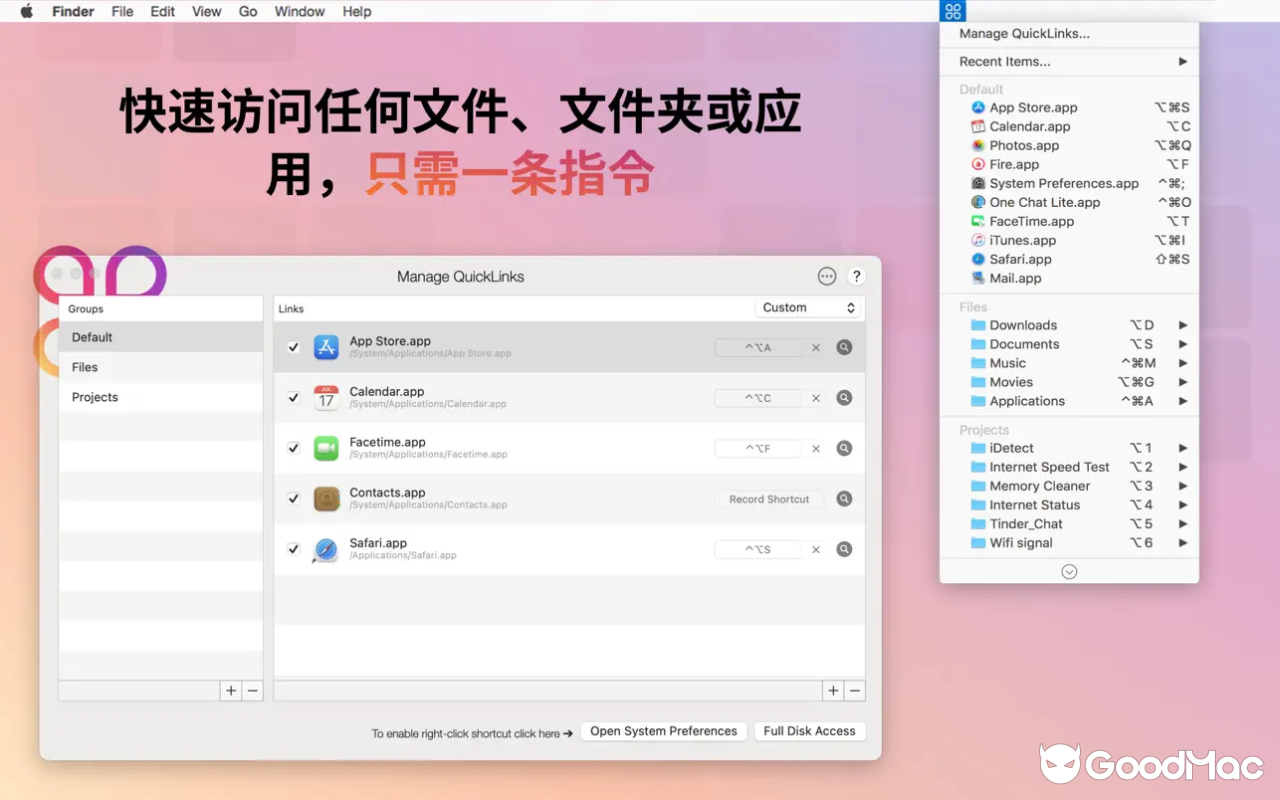Click the help question mark button

coord(856,277)
